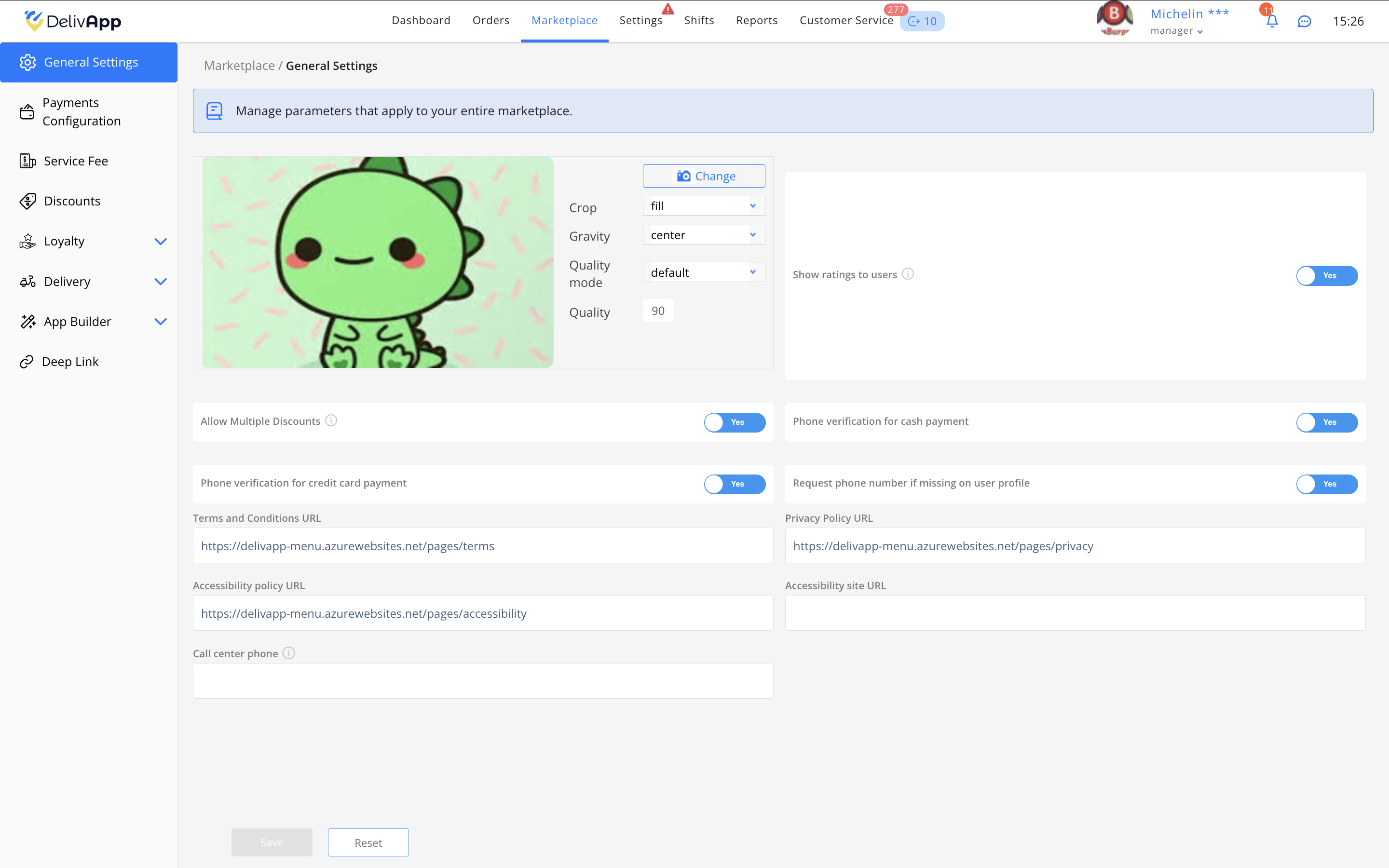Open the chat messages icon
This screenshot has height=868, width=1389.
point(1304,21)
